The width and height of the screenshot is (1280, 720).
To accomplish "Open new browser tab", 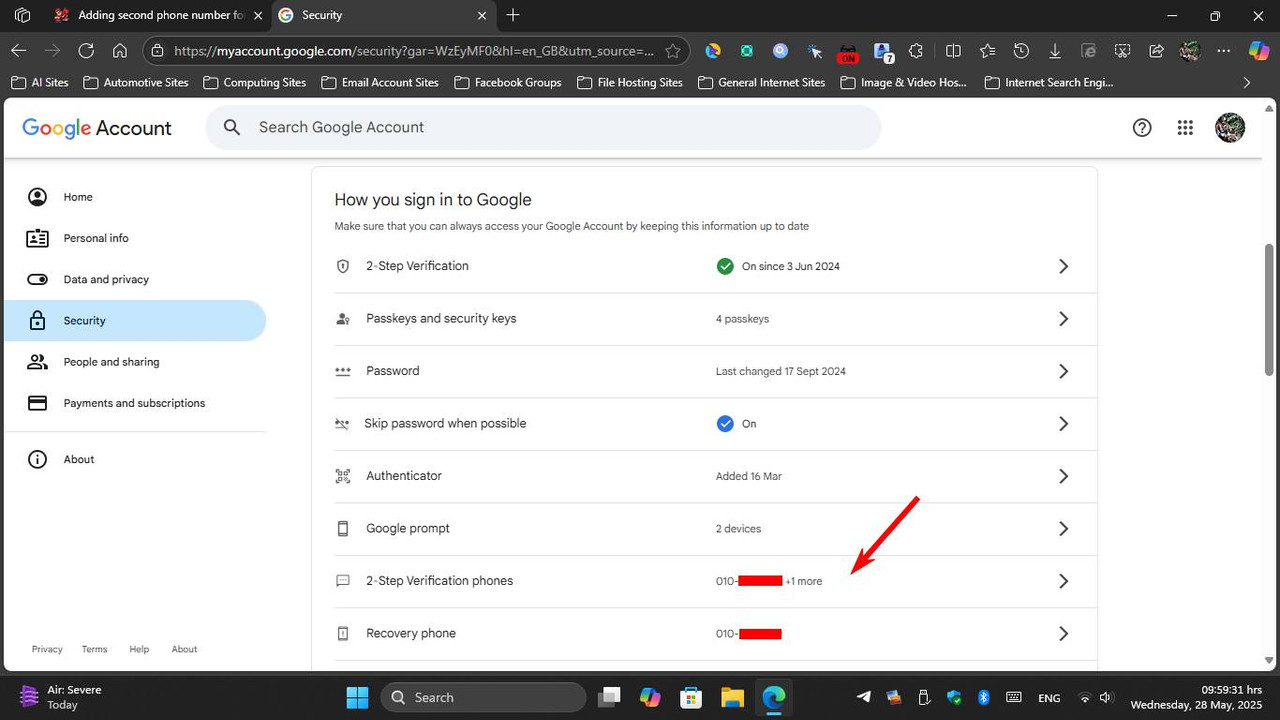I will click(513, 15).
